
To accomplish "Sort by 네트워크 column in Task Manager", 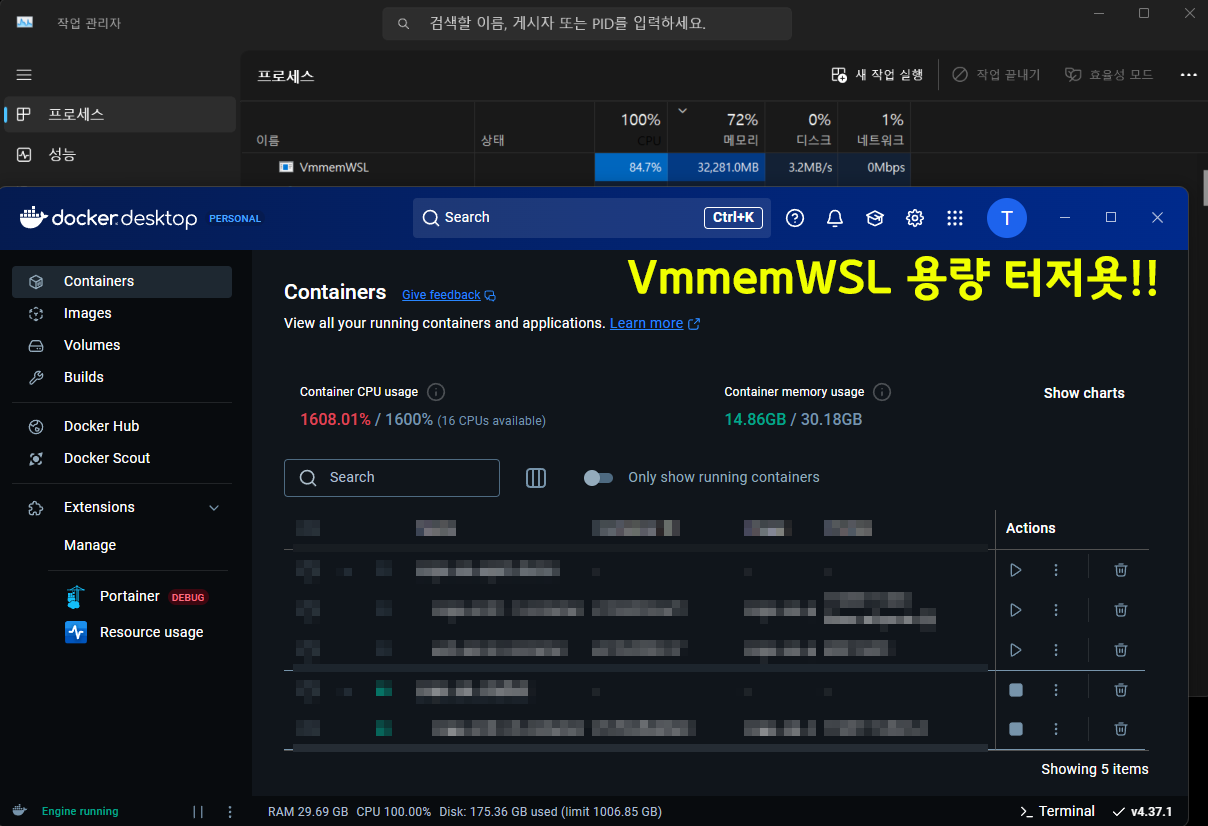I will pos(874,128).
